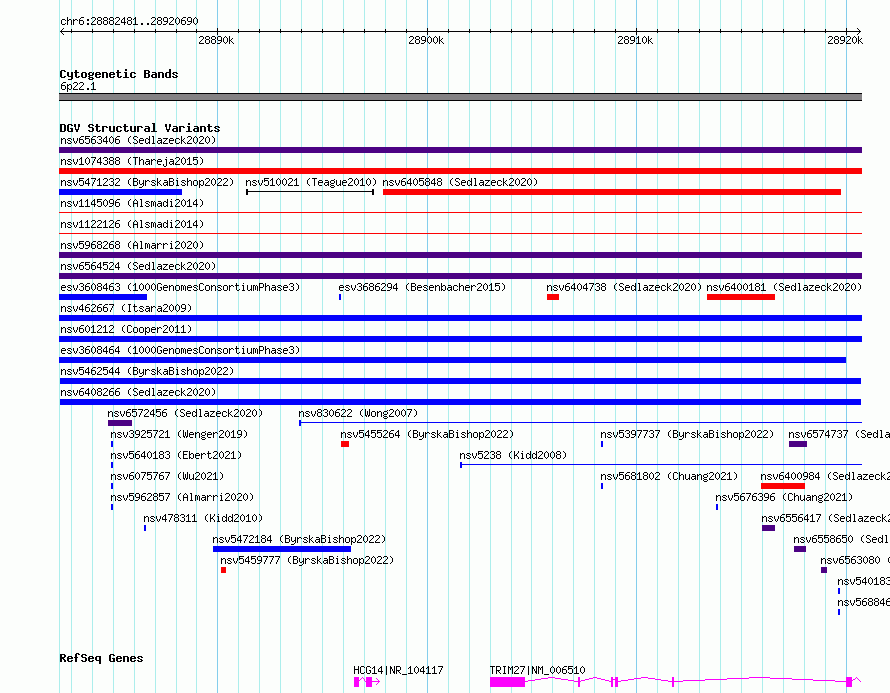Click the HCG14|NR_104117 gene label

(398, 670)
